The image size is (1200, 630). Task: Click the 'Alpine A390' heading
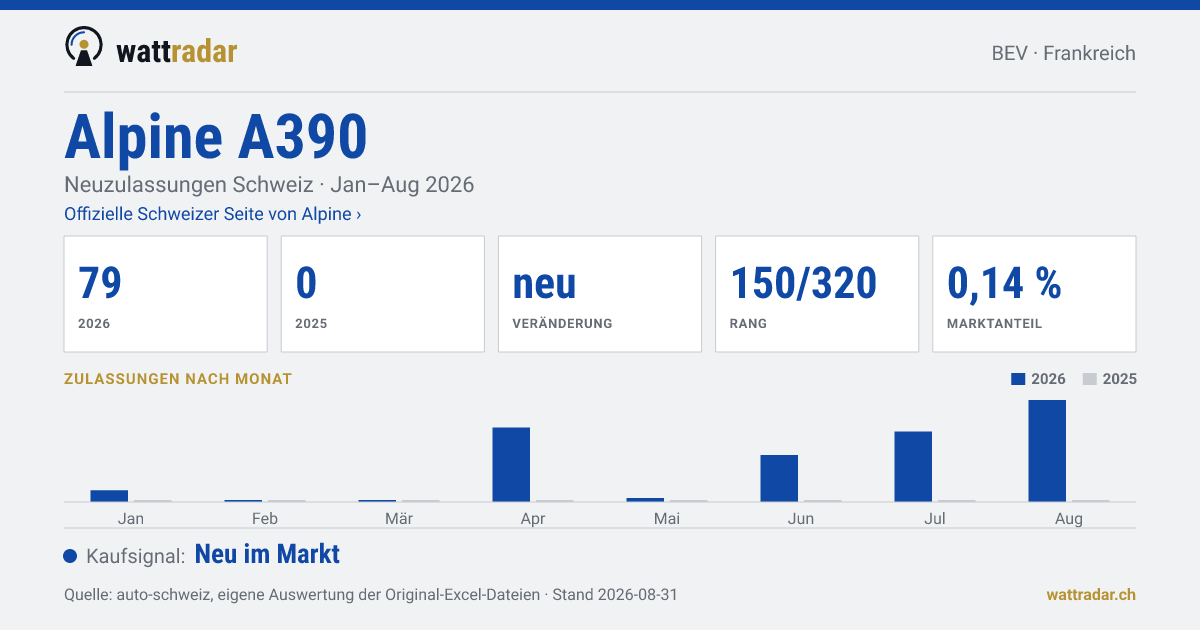coord(216,137)
